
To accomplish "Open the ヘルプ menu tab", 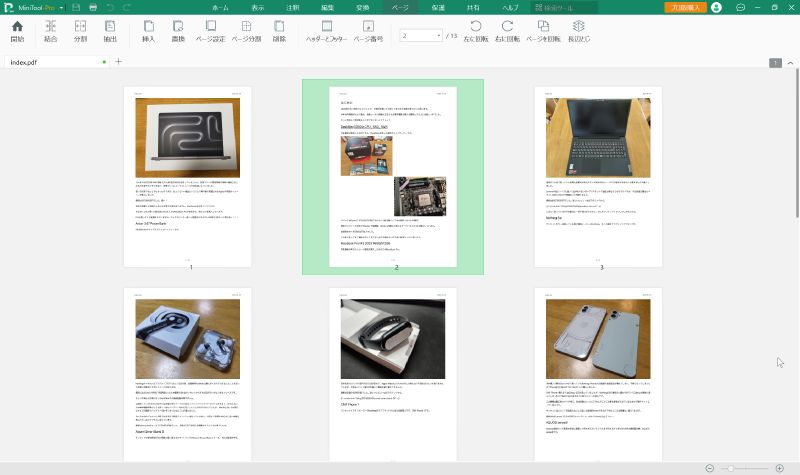I will (x=510, y=8).
